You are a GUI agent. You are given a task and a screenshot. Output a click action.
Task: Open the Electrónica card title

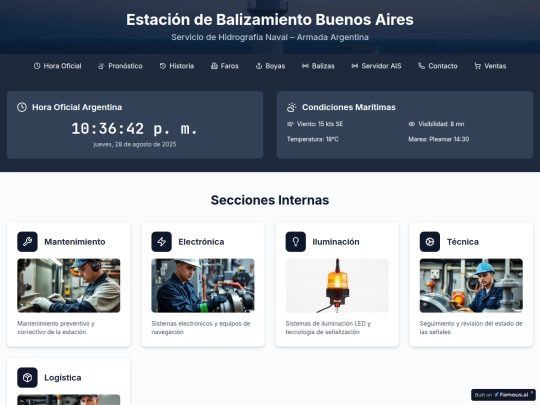point(201,242)
